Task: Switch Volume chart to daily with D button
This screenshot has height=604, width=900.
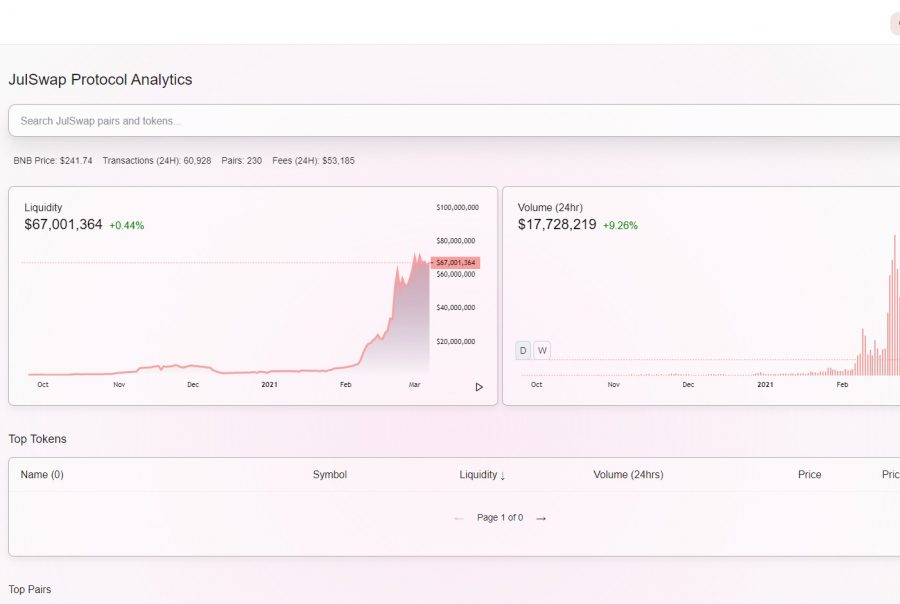Action: pyautogui.click(x=523, y=350)
